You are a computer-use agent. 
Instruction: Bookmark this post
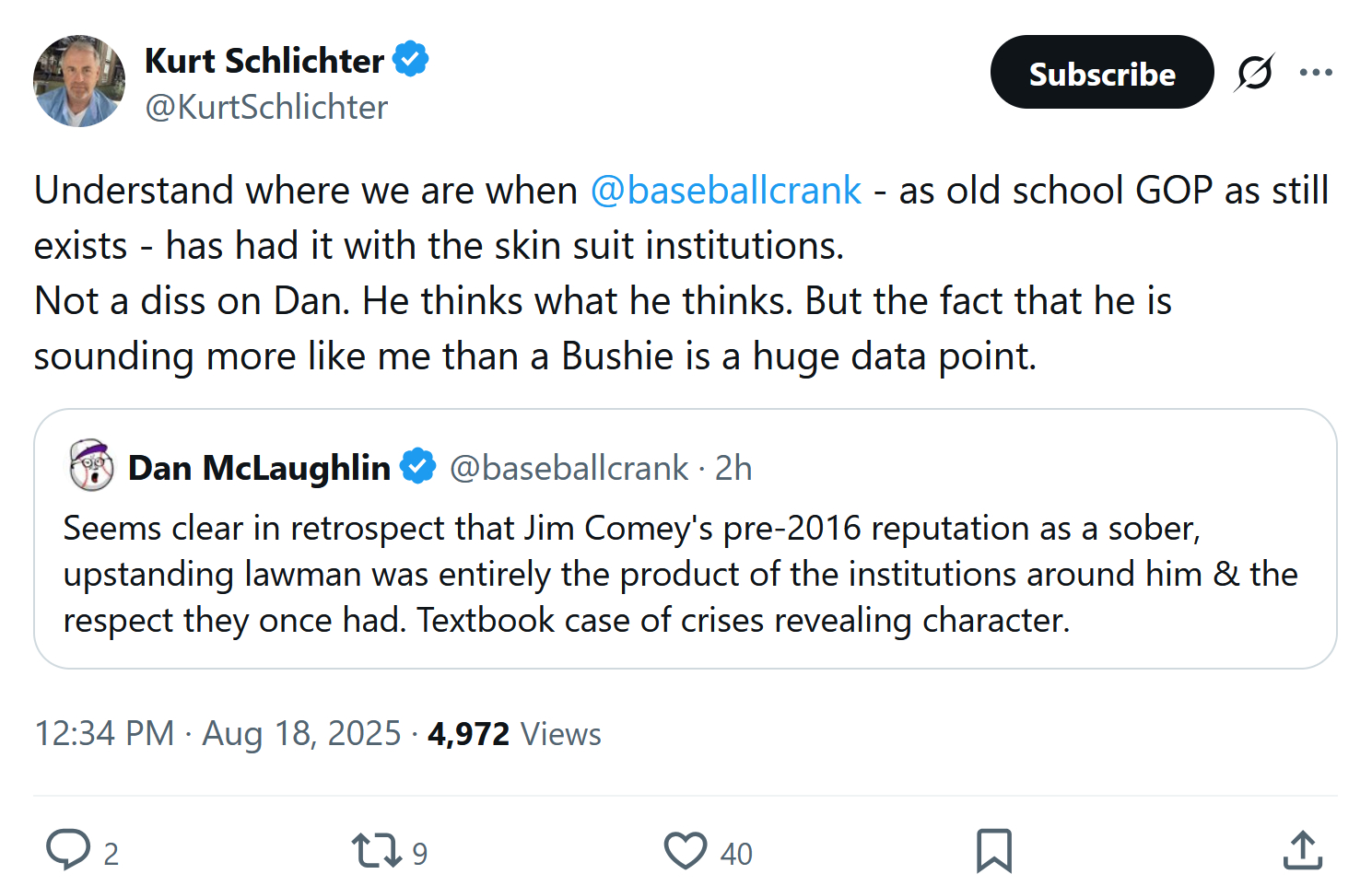point(993,850)
